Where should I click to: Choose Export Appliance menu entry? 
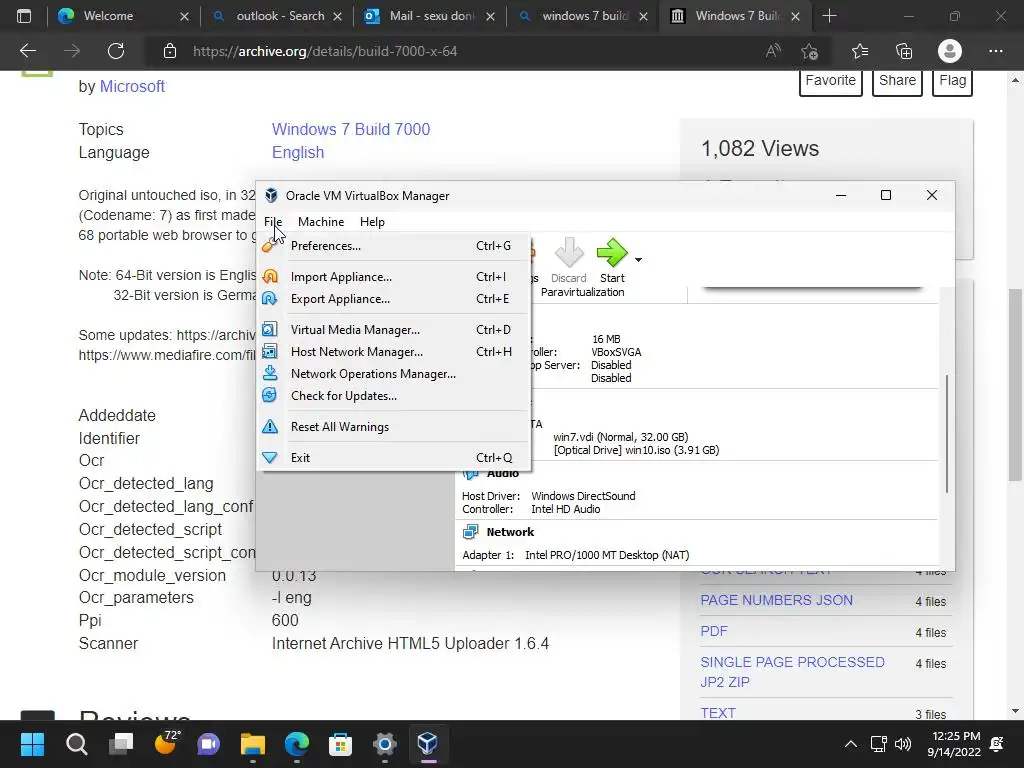pos(394,299)
